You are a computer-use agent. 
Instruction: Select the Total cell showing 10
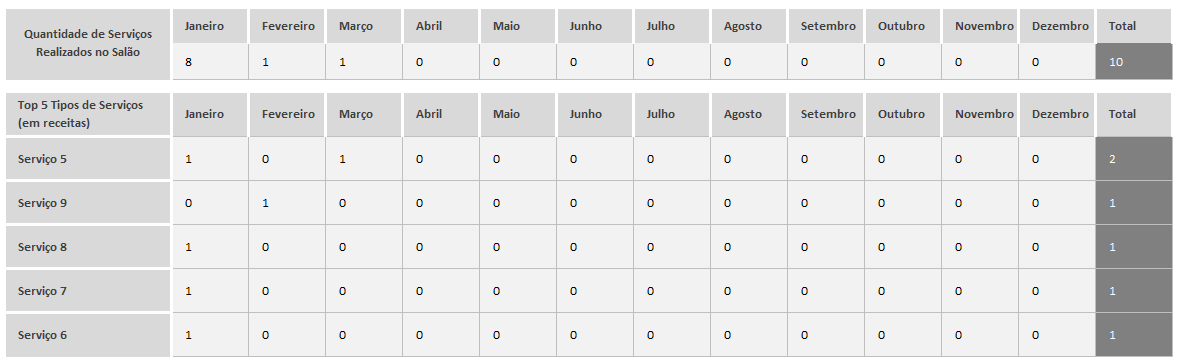[x=1133, y=62]
